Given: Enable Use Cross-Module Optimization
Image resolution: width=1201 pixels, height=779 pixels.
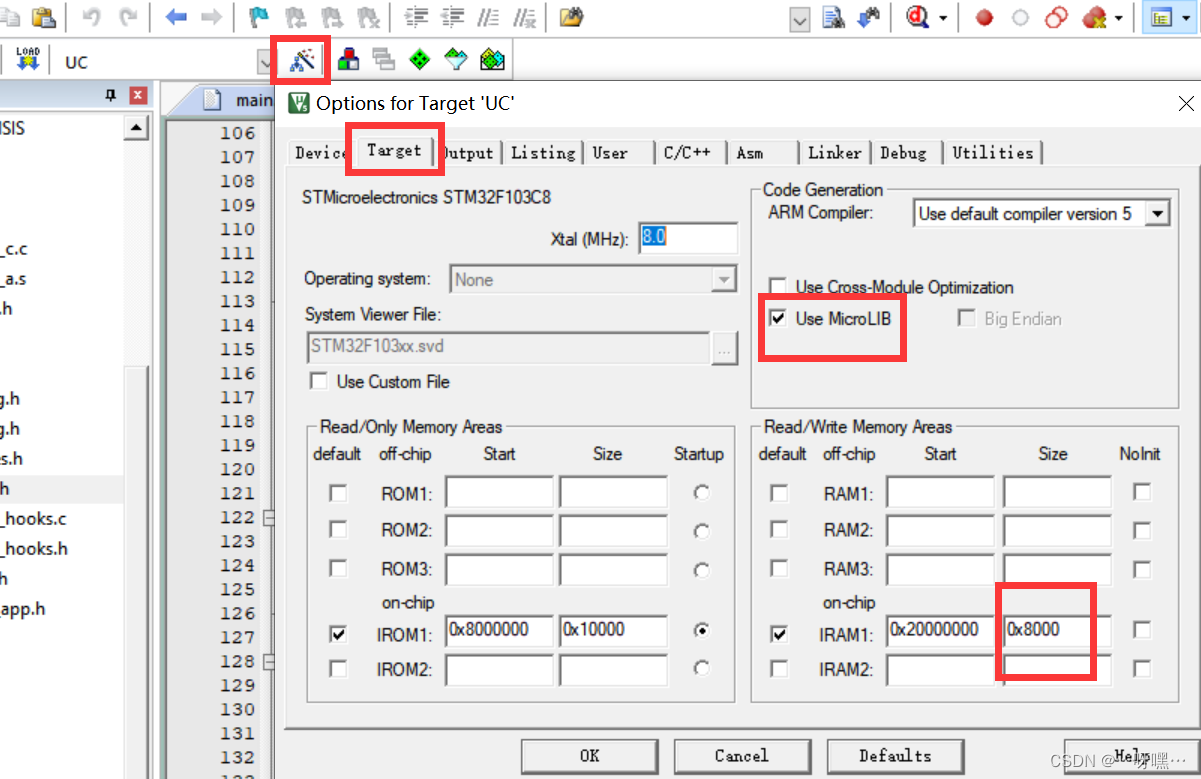Looking at the screenshot, I should [x=777, y=287].
